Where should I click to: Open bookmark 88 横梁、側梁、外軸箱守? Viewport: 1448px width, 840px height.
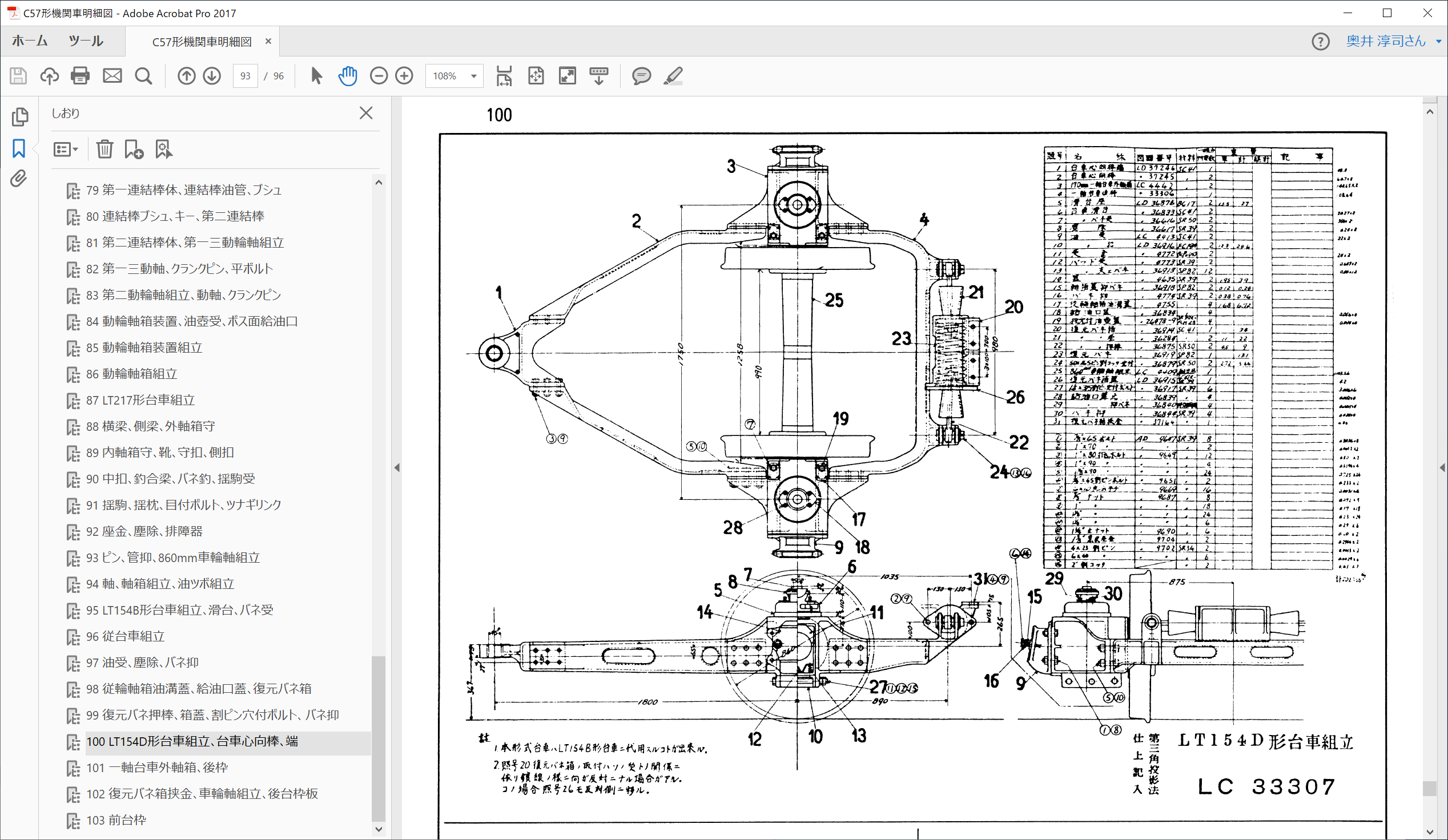[150, 427]
